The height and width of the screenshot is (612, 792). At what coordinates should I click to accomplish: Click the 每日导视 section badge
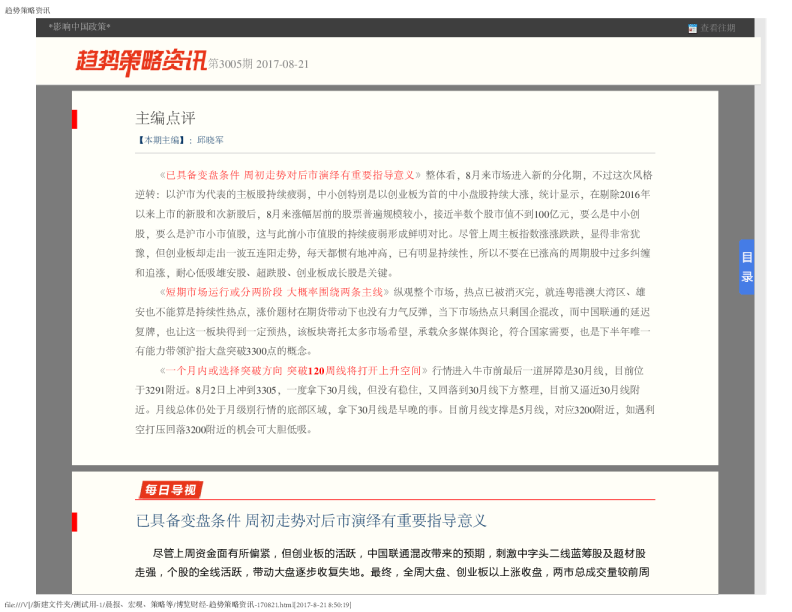(171, 490)
